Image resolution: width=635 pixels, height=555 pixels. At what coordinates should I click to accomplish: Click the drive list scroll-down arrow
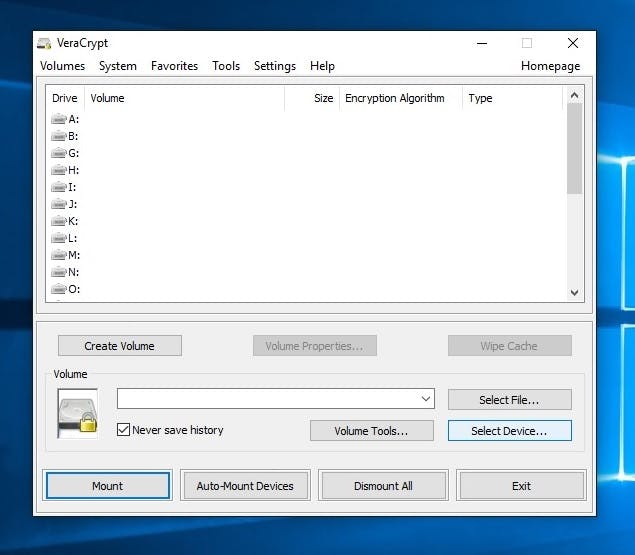coord(574,292)
